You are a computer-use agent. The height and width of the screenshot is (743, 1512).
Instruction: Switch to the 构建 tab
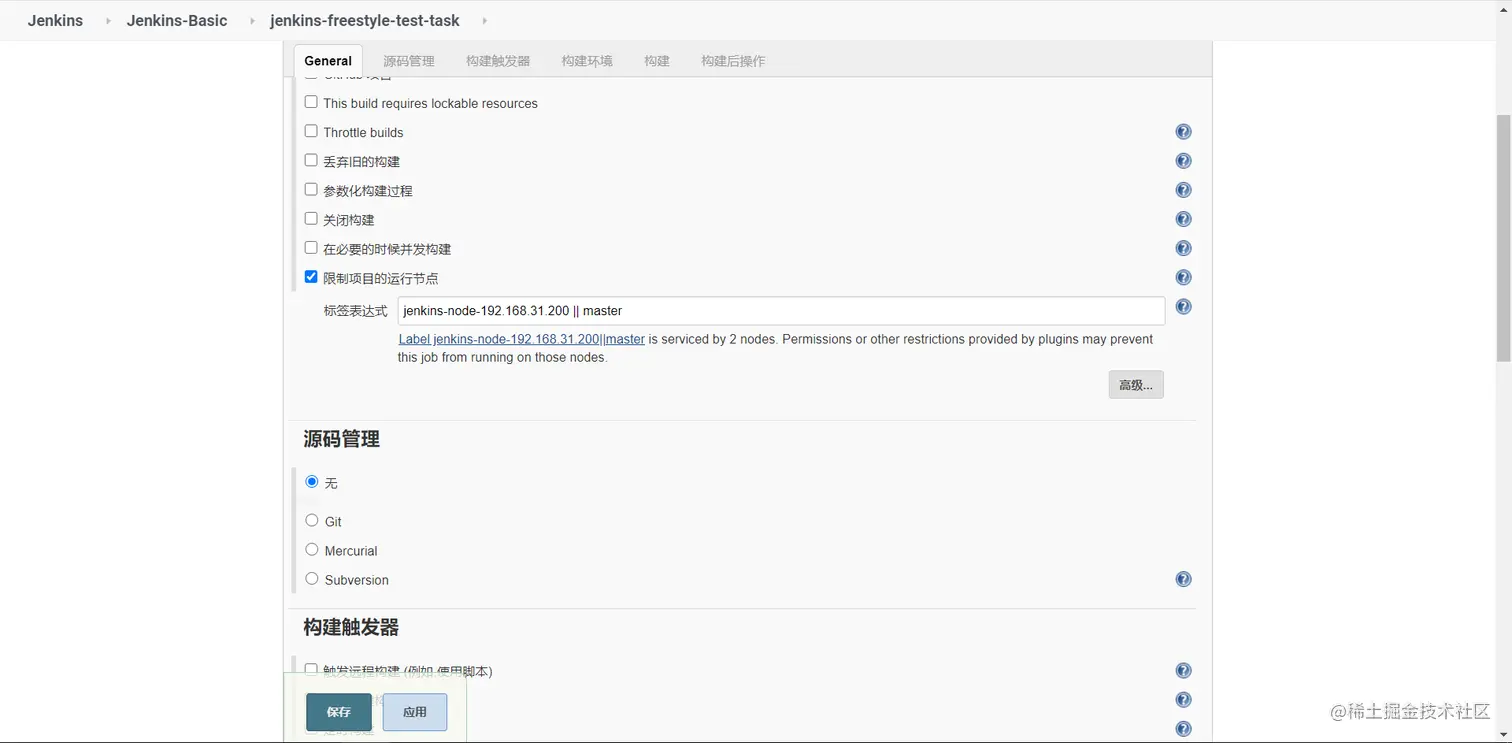(x=657, y=61)
